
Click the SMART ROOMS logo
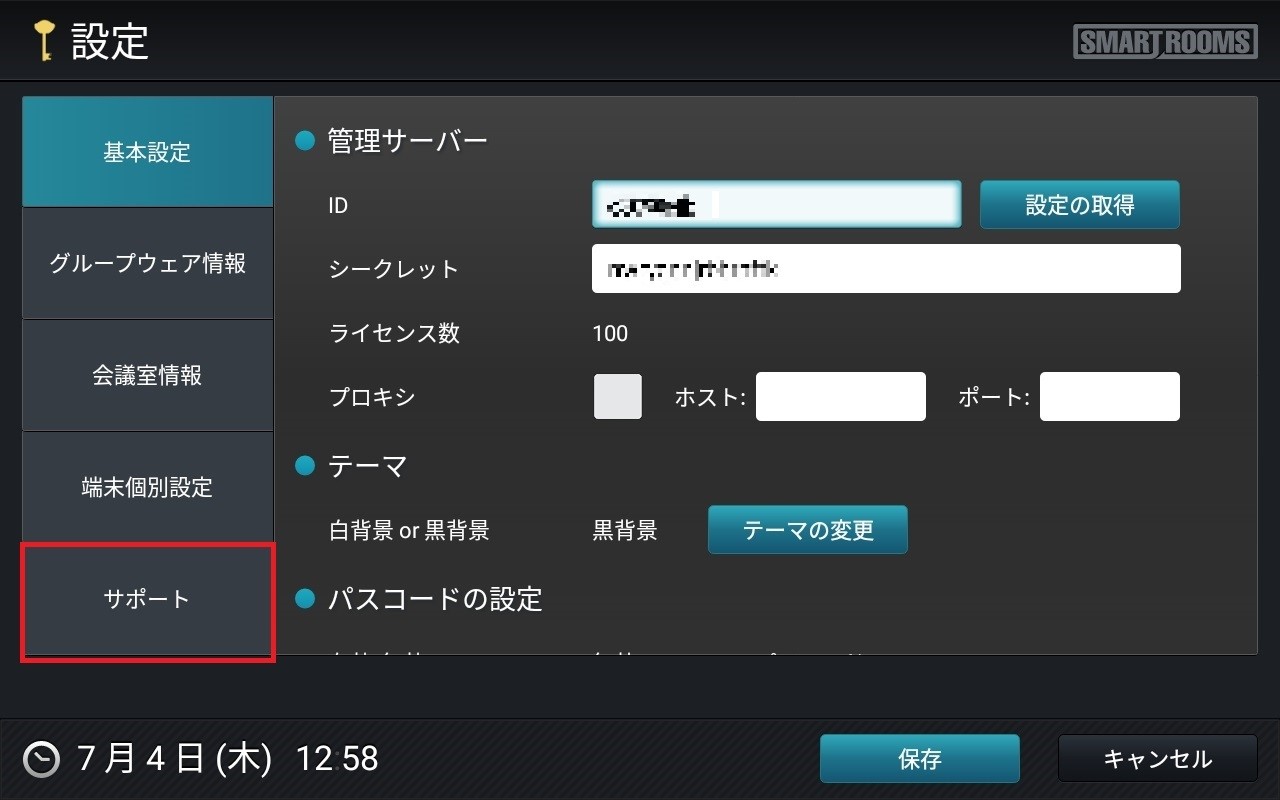coord(1165,42)
